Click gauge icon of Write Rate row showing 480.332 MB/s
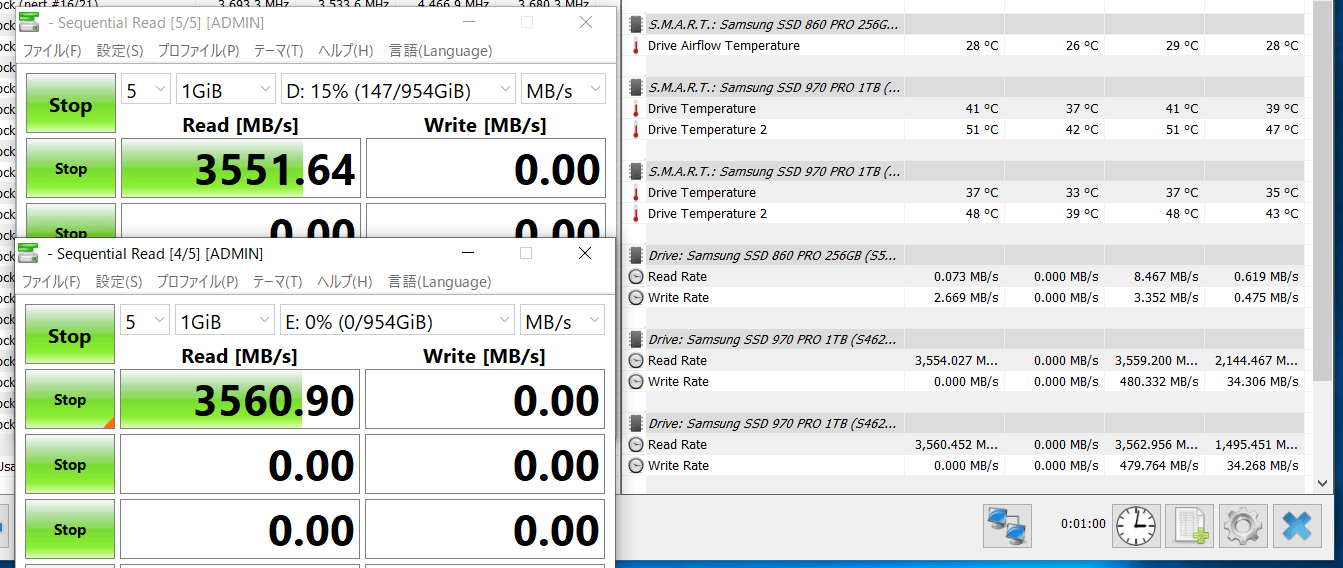Viewport: 1343px width, 568px height. click(636, 382)
